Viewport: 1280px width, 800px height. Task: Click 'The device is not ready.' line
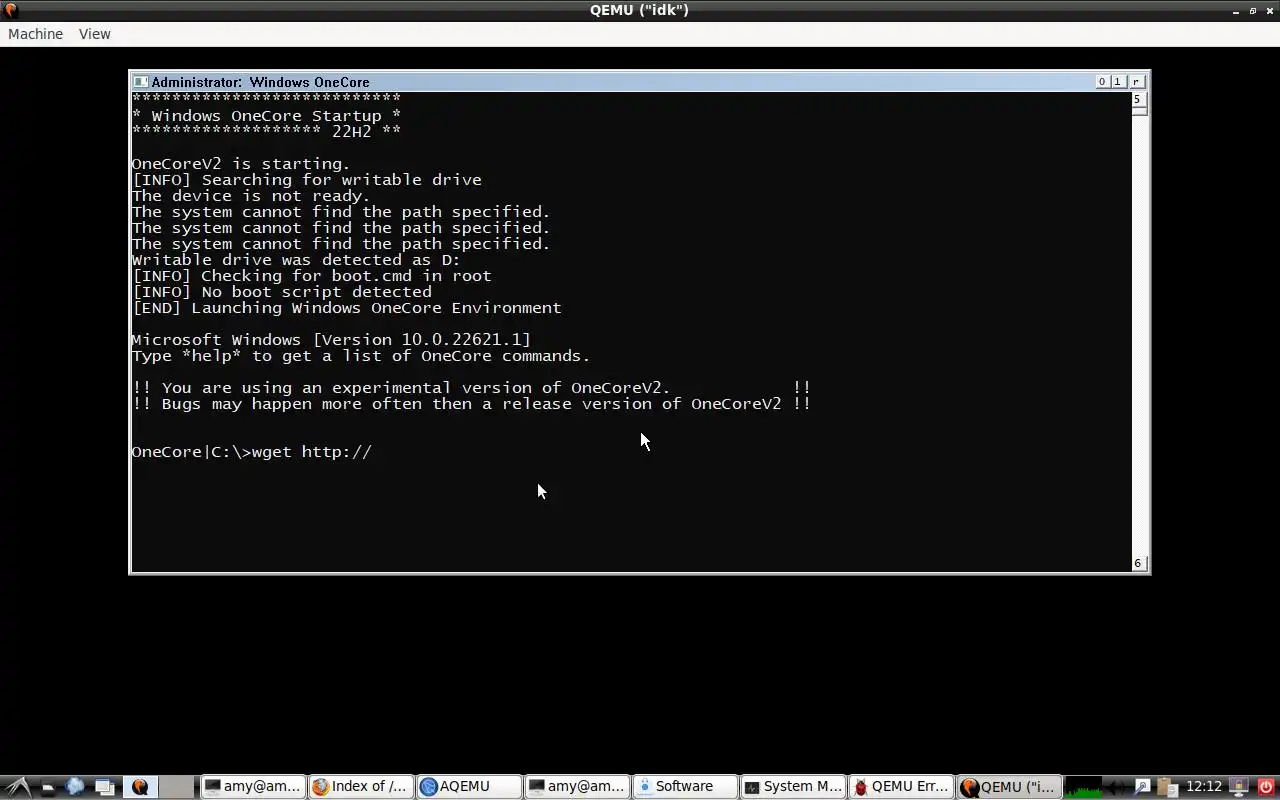251,196
